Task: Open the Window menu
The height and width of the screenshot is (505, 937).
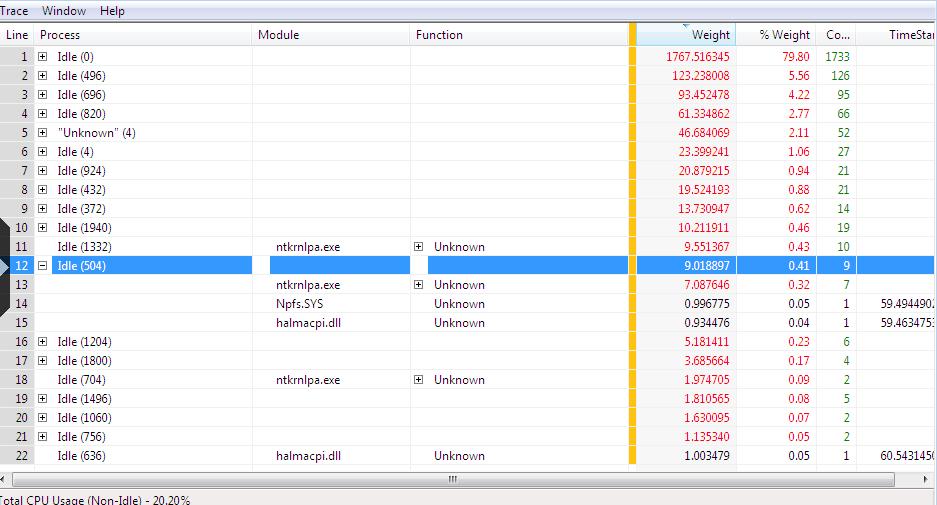Action: coord(61,11)
